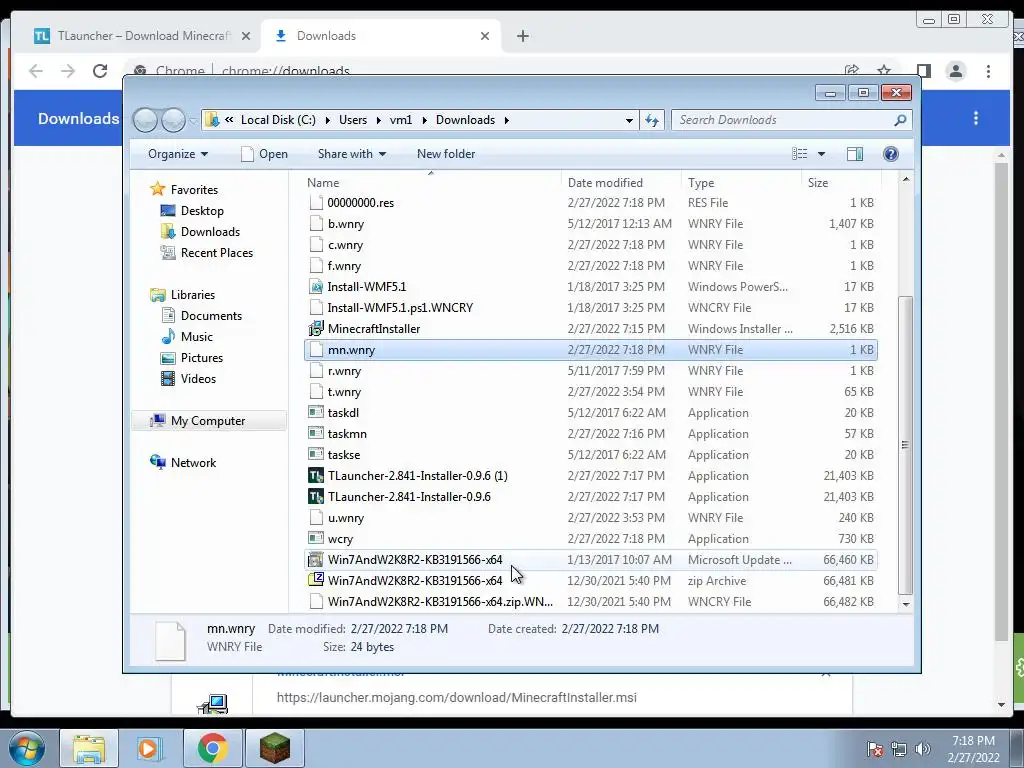Viewport: 1024px width, 768px height.
Task: Select the Win7AndW2K8R2 Microsoft Update file icon
Action: [x=316, y=560]
